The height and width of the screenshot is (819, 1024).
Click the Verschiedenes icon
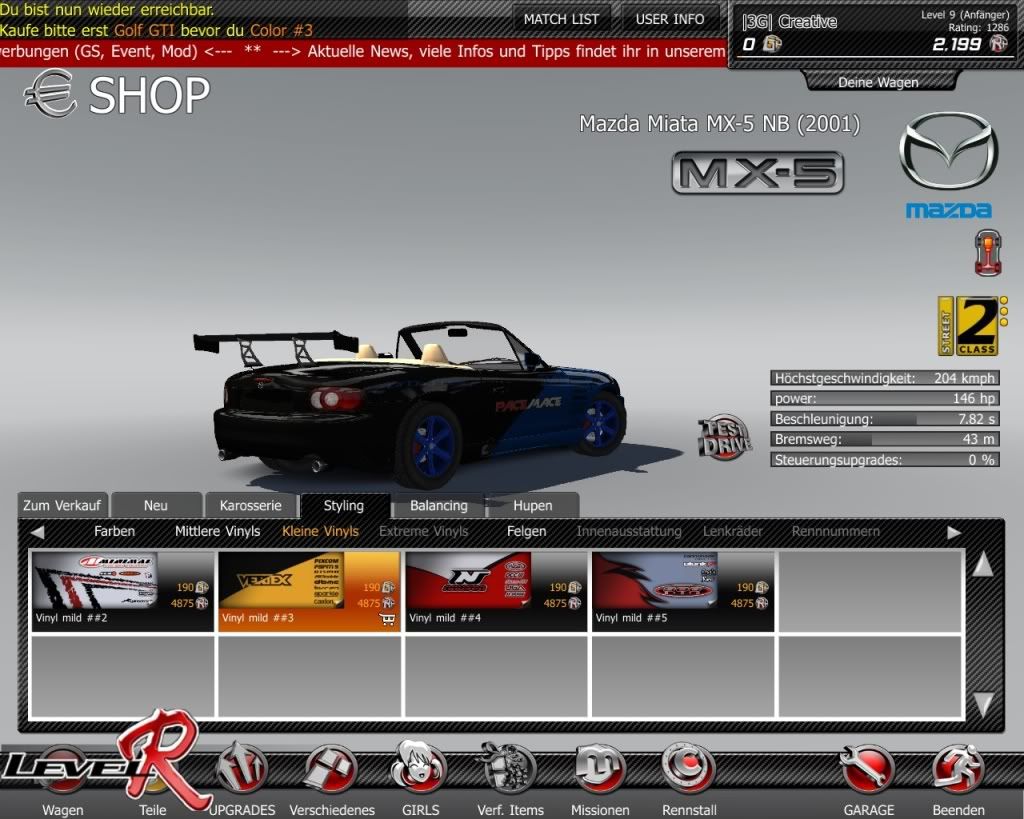[x=331, y=770]
